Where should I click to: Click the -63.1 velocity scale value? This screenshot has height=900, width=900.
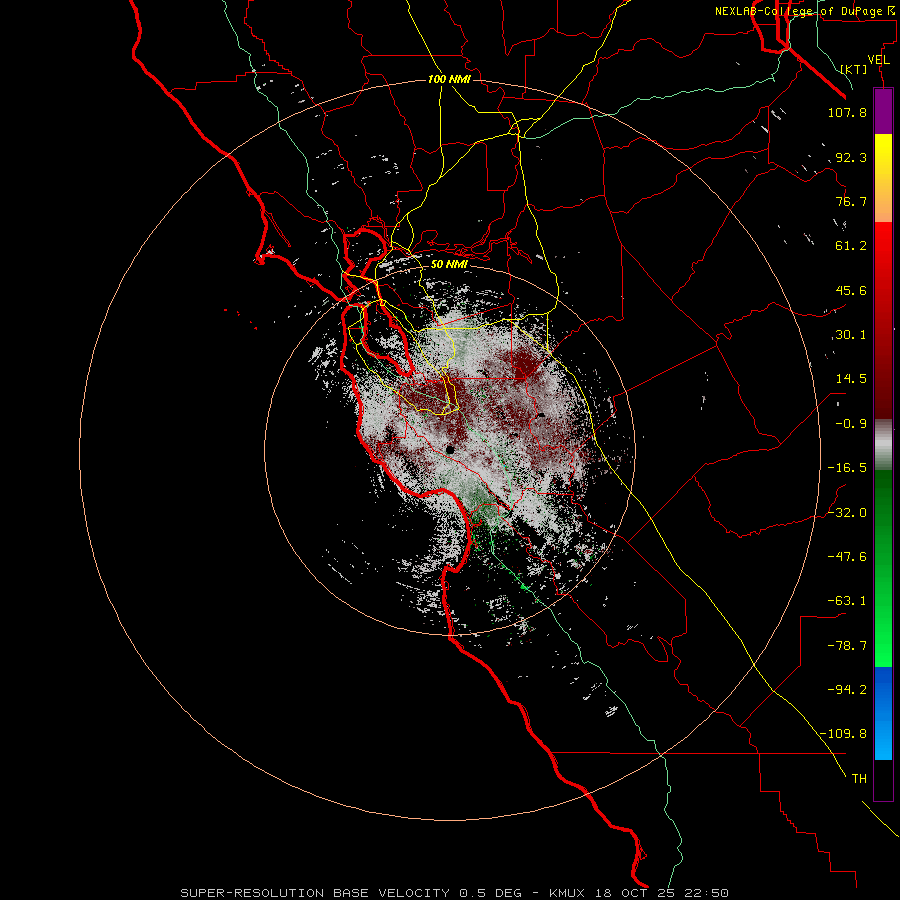(x=847, y=601)
